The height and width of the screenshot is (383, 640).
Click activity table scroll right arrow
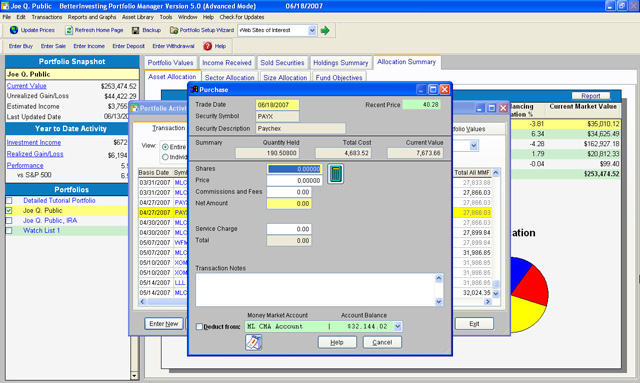[x=487, y=302]
